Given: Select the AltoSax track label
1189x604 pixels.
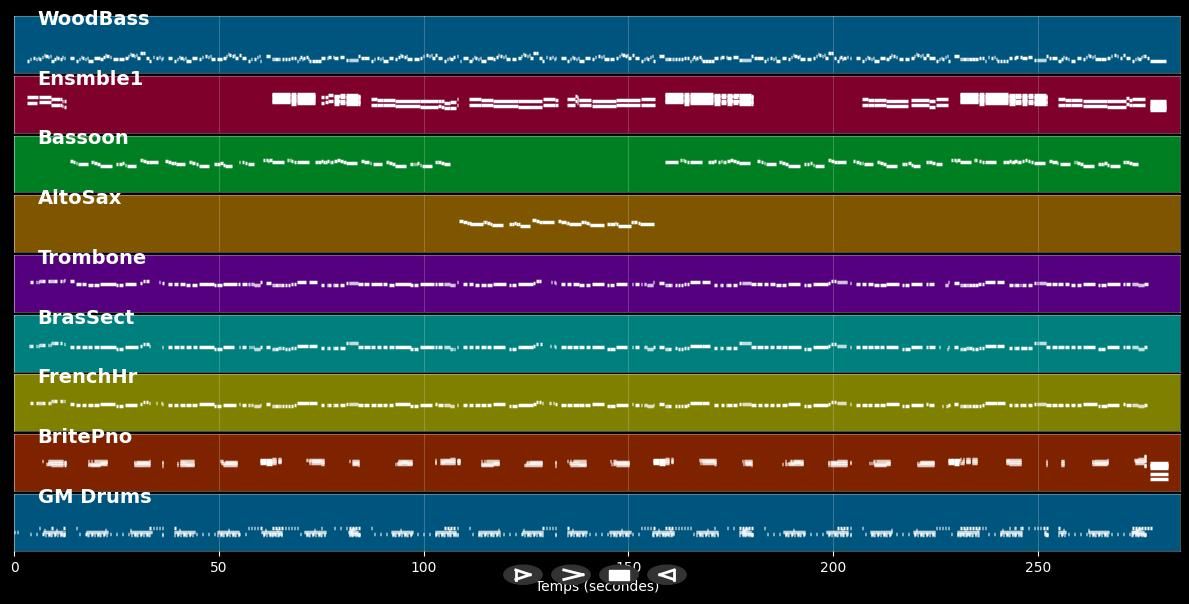Looking at the screenshot, I should [x=79, y=198].
